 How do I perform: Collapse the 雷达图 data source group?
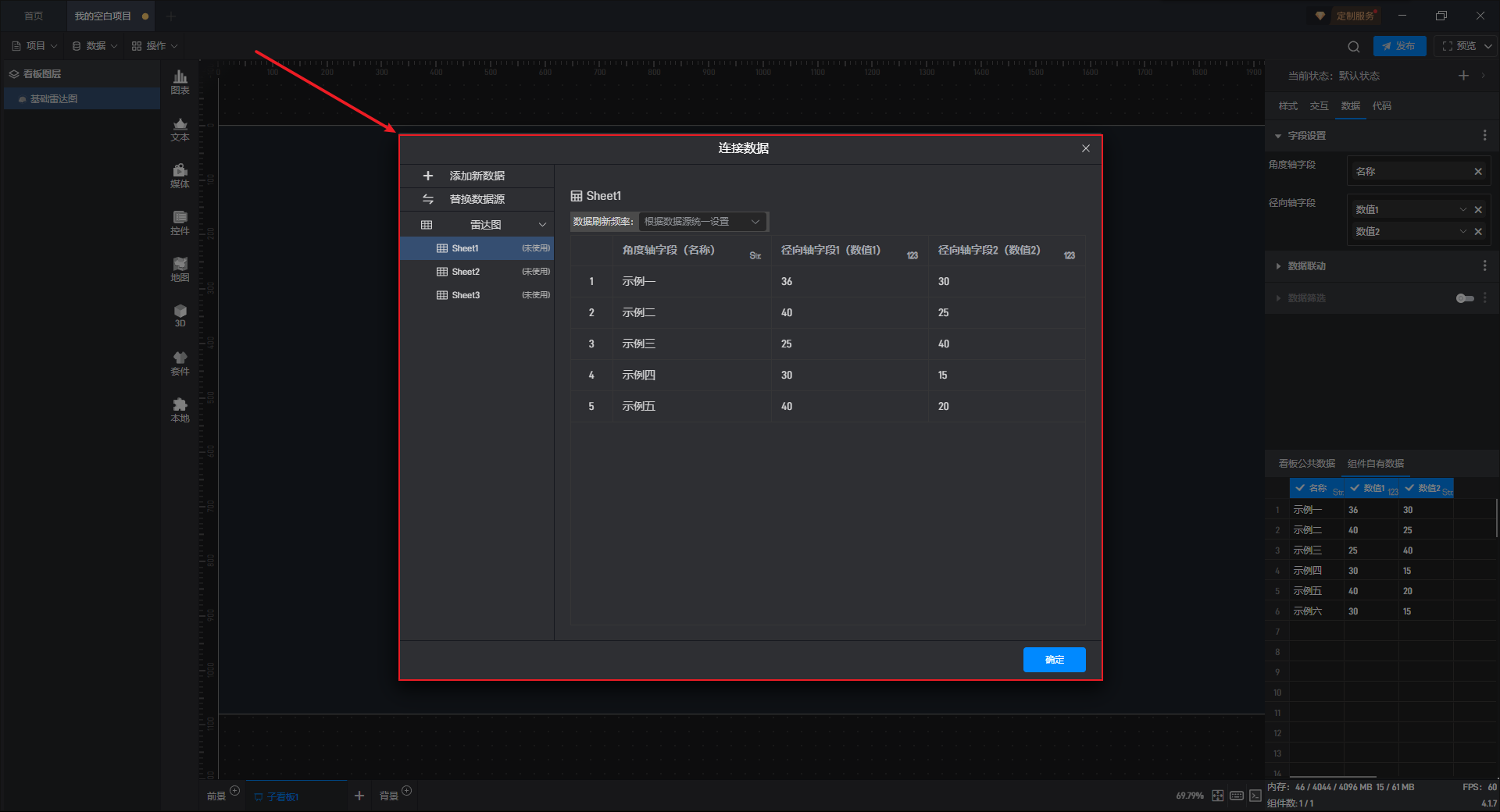542,225
